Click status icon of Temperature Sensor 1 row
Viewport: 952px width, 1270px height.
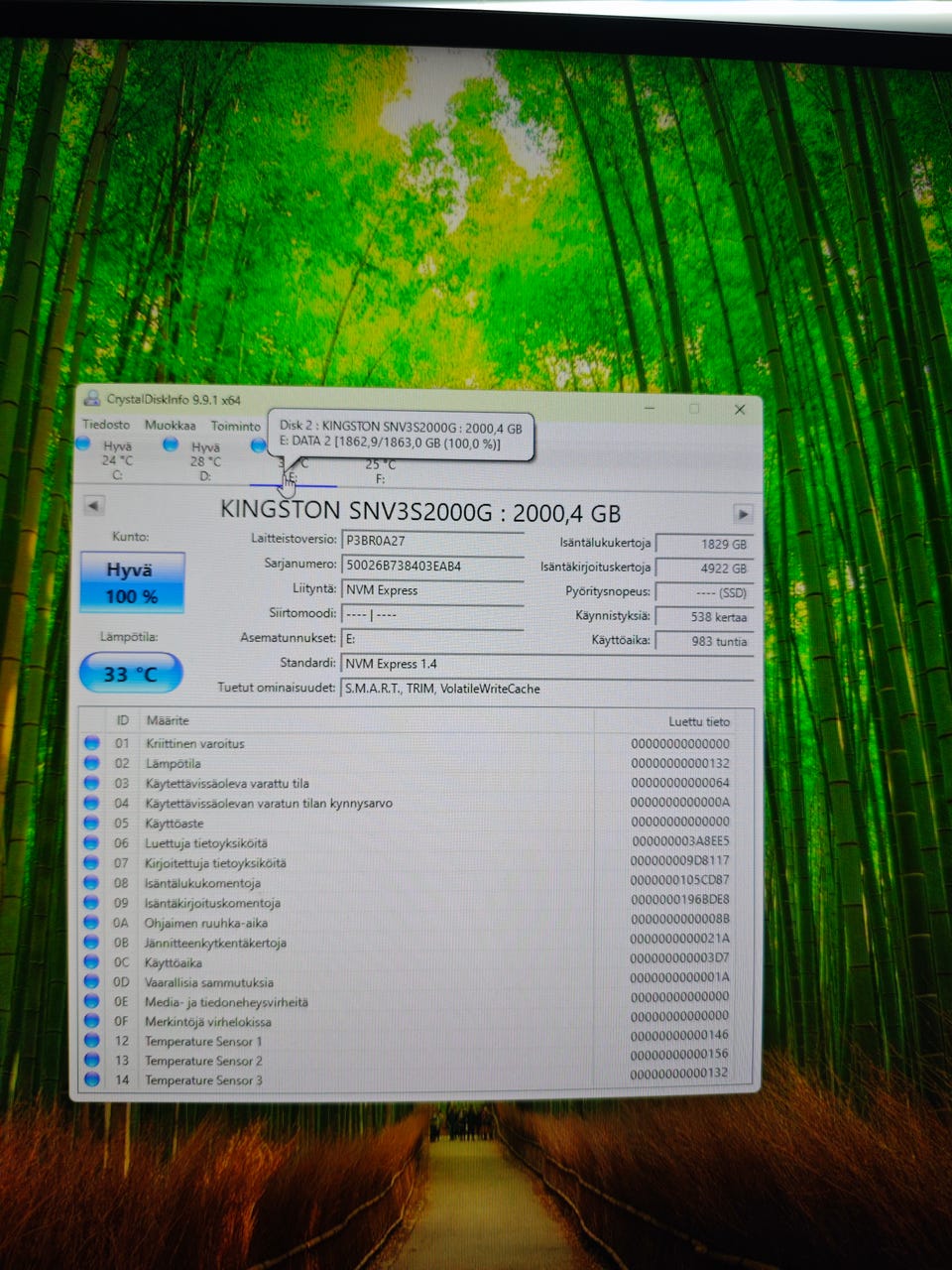click(92, 1041)
